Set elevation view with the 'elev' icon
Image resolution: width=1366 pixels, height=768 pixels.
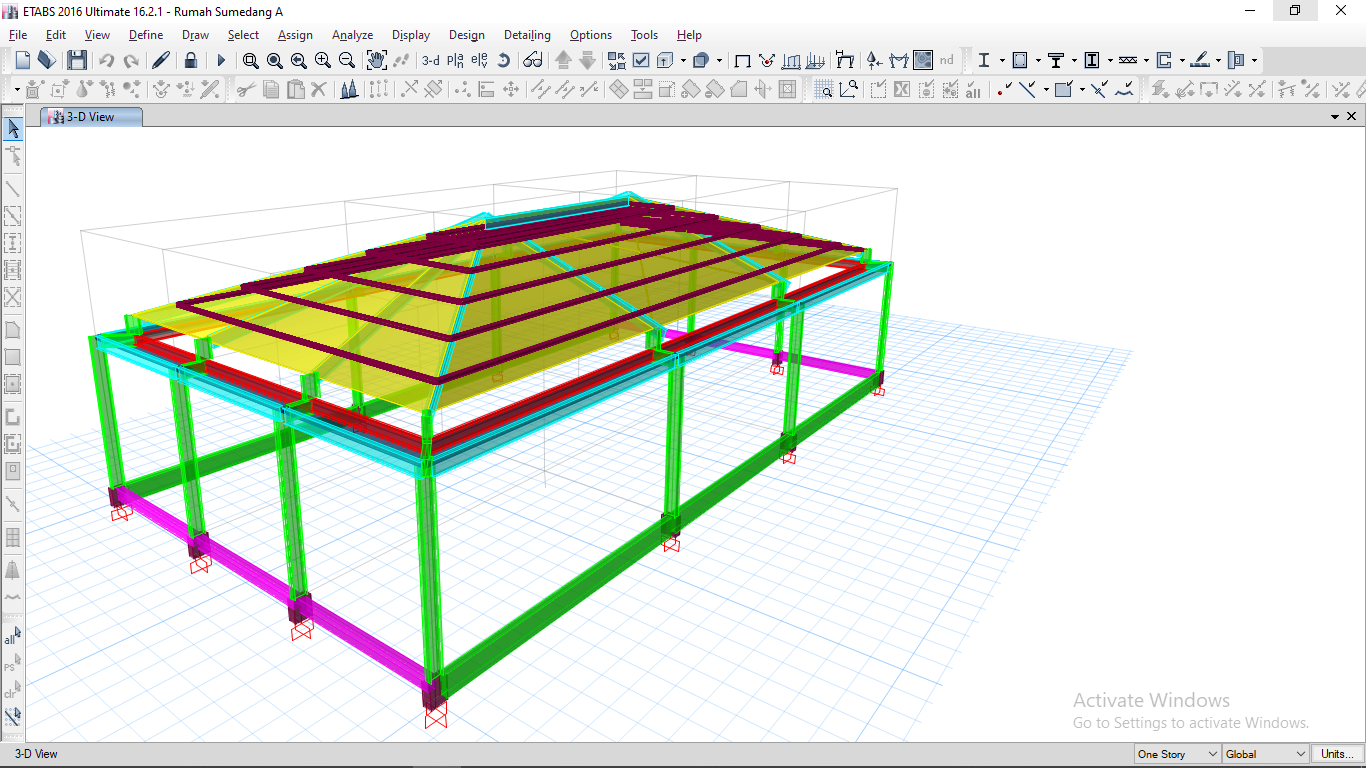pyautogui.click(x=479, y=61)
